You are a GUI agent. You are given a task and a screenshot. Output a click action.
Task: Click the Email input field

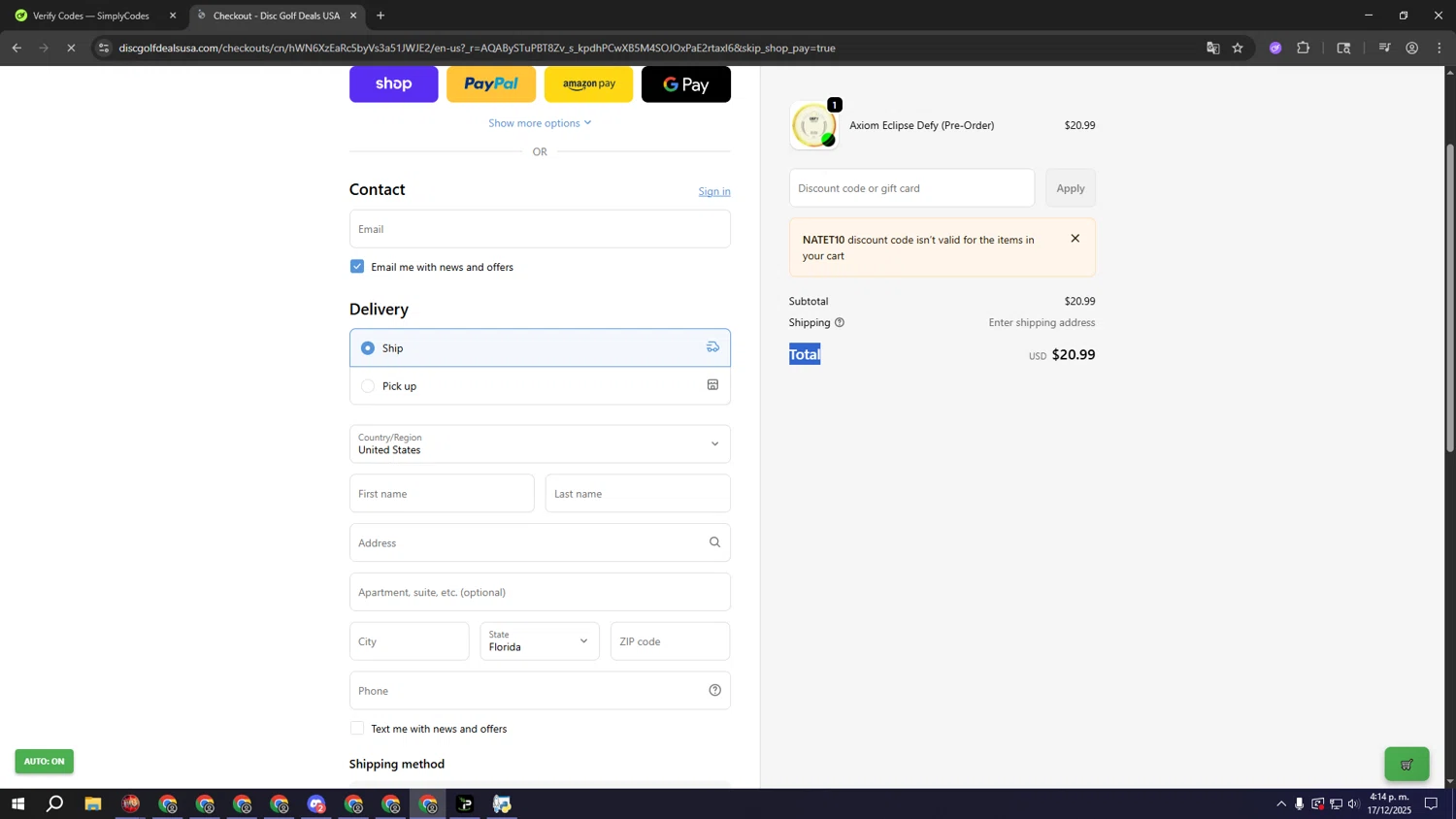540,229
